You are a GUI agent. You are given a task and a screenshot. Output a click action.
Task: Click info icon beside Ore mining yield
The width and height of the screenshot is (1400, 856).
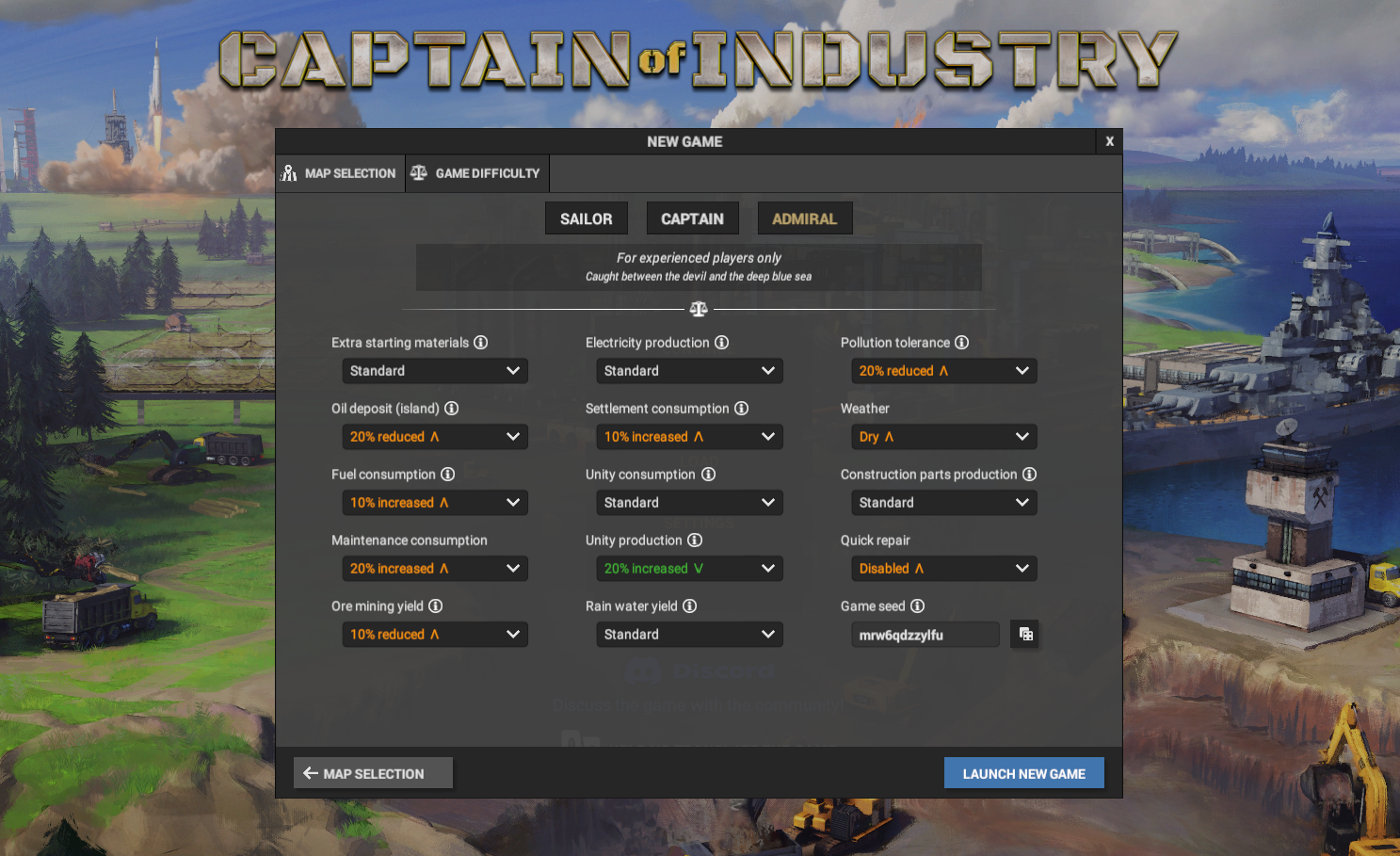tap(435, 606)
